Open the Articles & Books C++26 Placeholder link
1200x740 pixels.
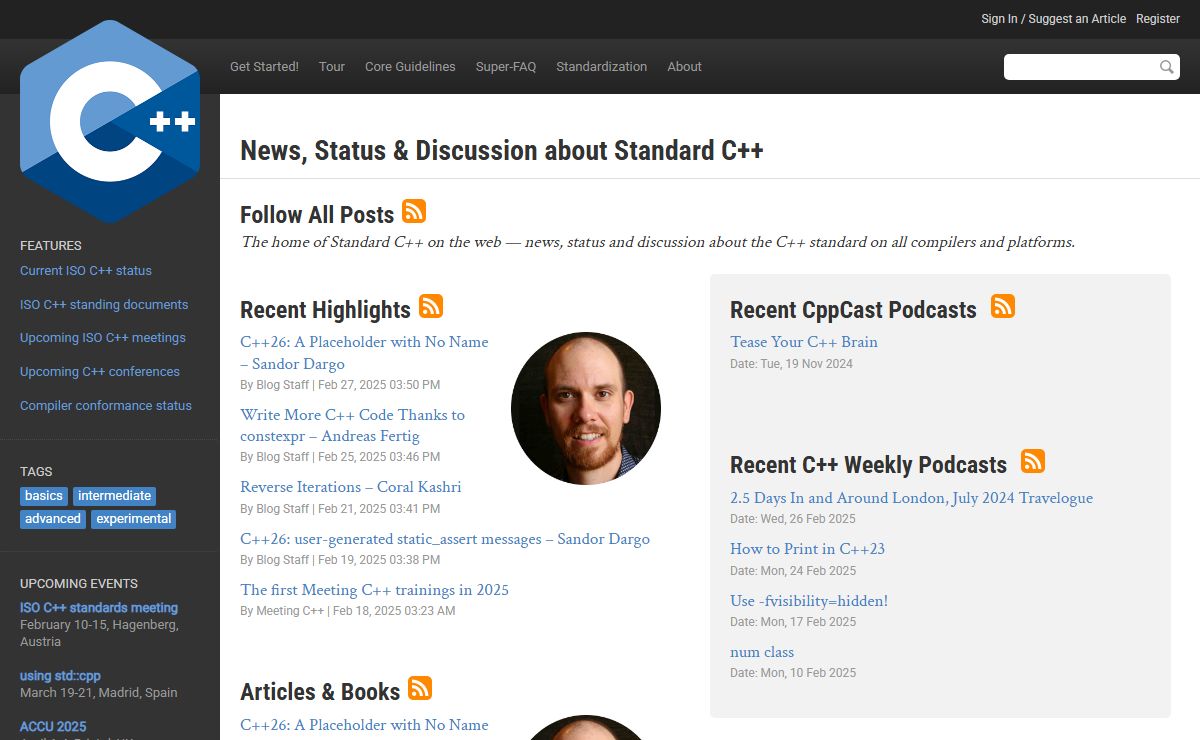pyautogui.click(x=364, y=725)
